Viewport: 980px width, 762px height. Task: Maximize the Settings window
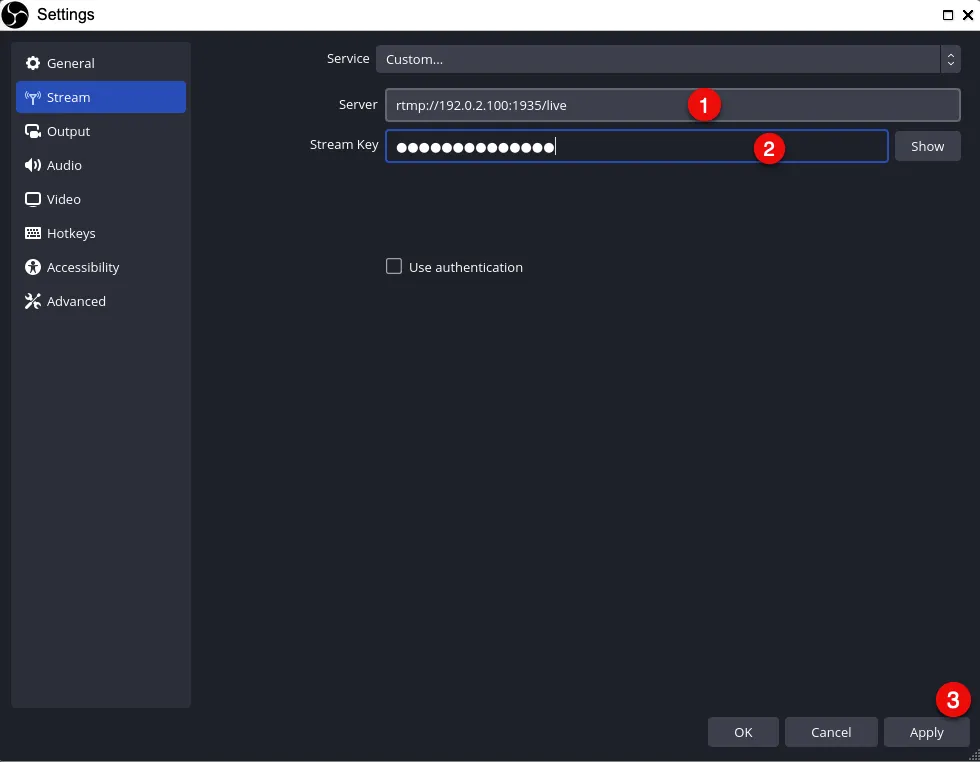tap(948, 15)
